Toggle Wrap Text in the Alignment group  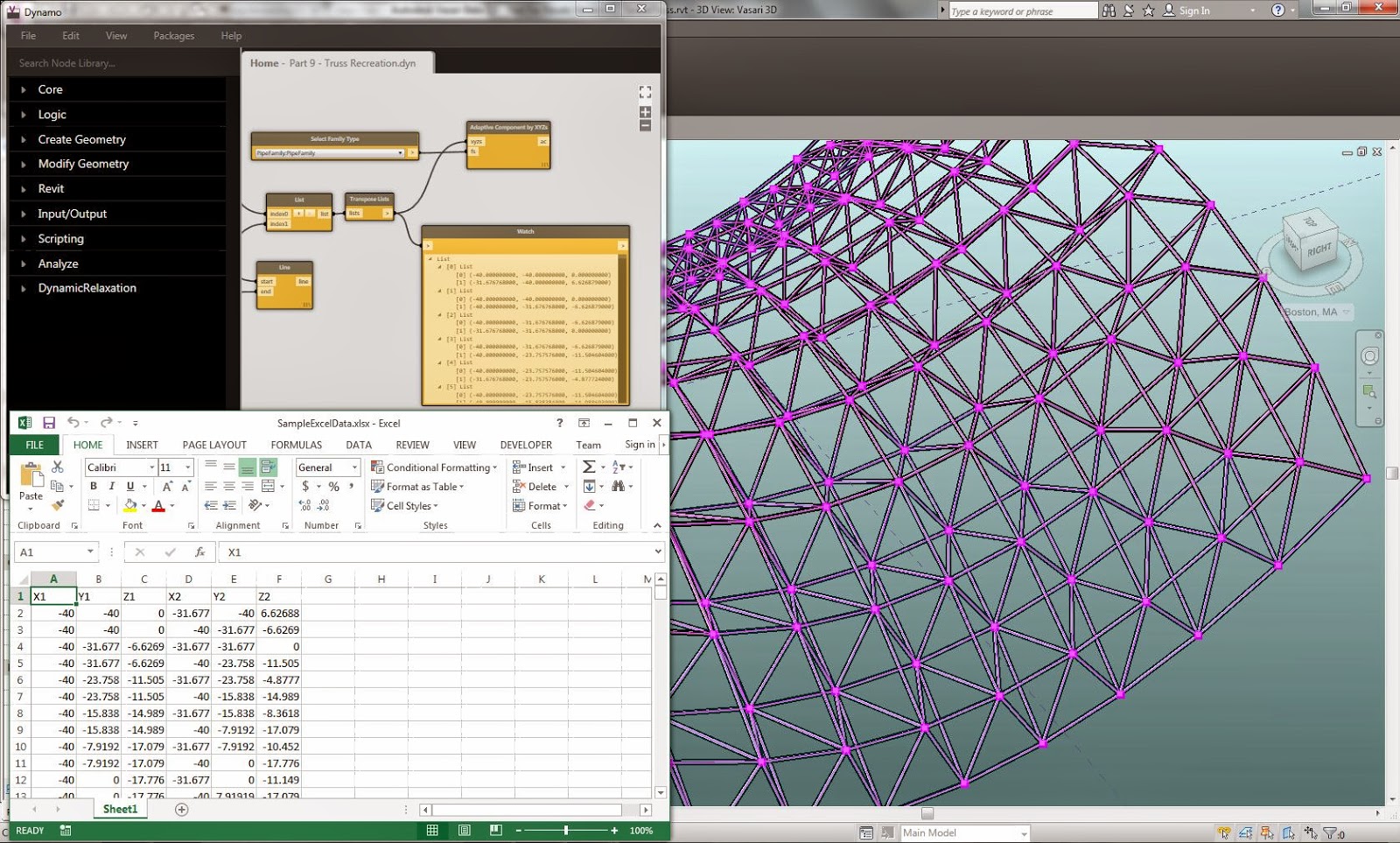tap(269, 467)
